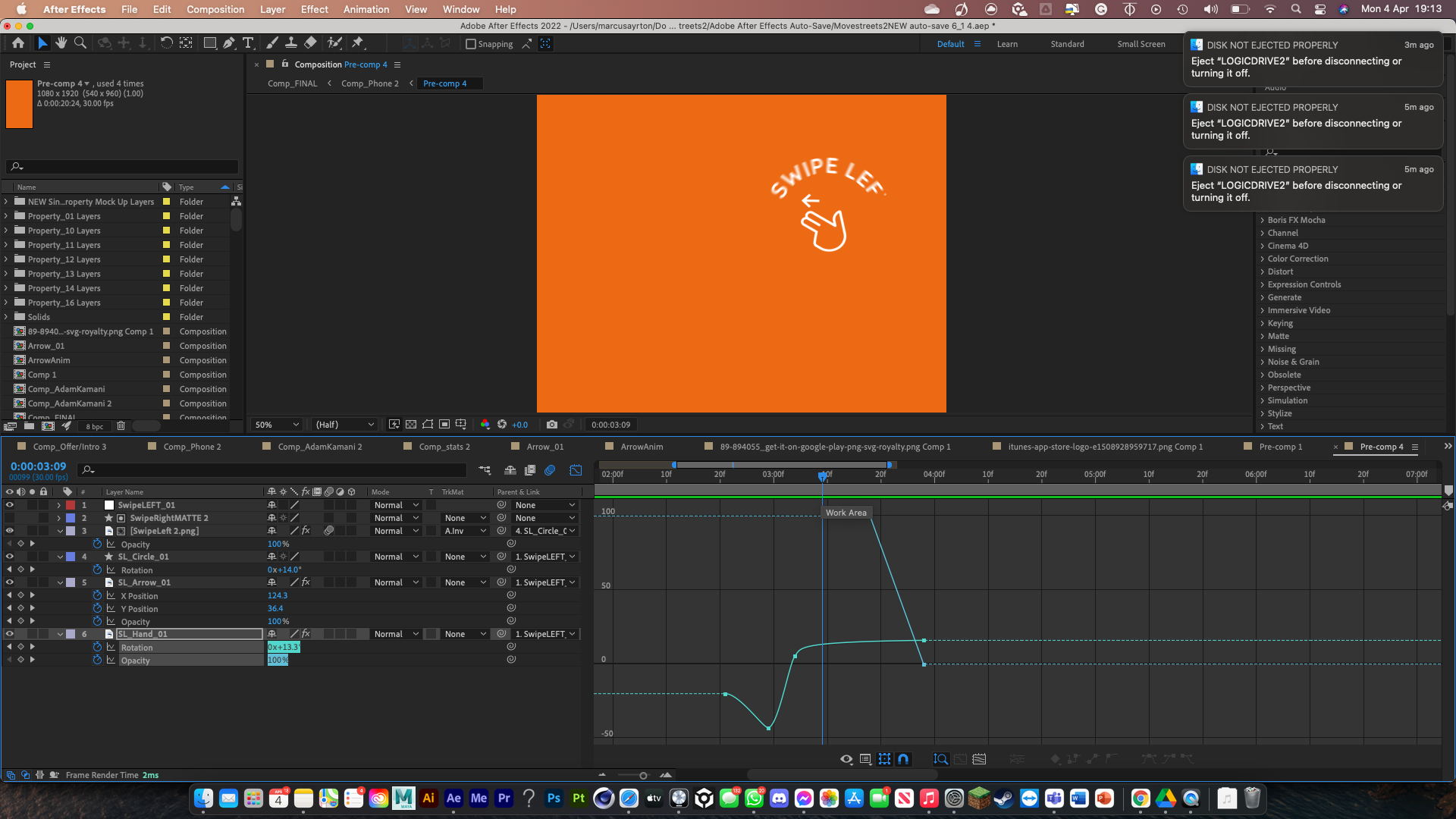Click the Shy layers hide button in timeline
Viewport: 1456px width, 819px height.
coord(510,470)
